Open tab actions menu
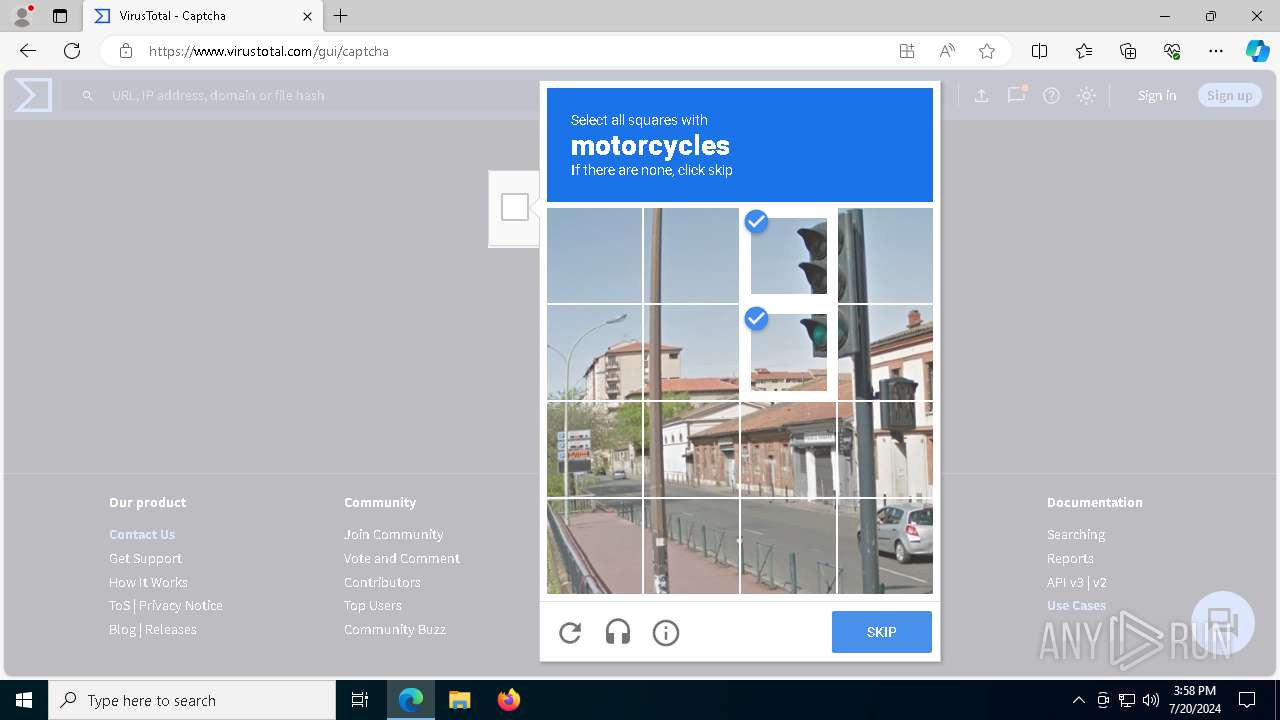Image resolution: width=1280 pixels, height=720 pixels. (x=60, y=16)
